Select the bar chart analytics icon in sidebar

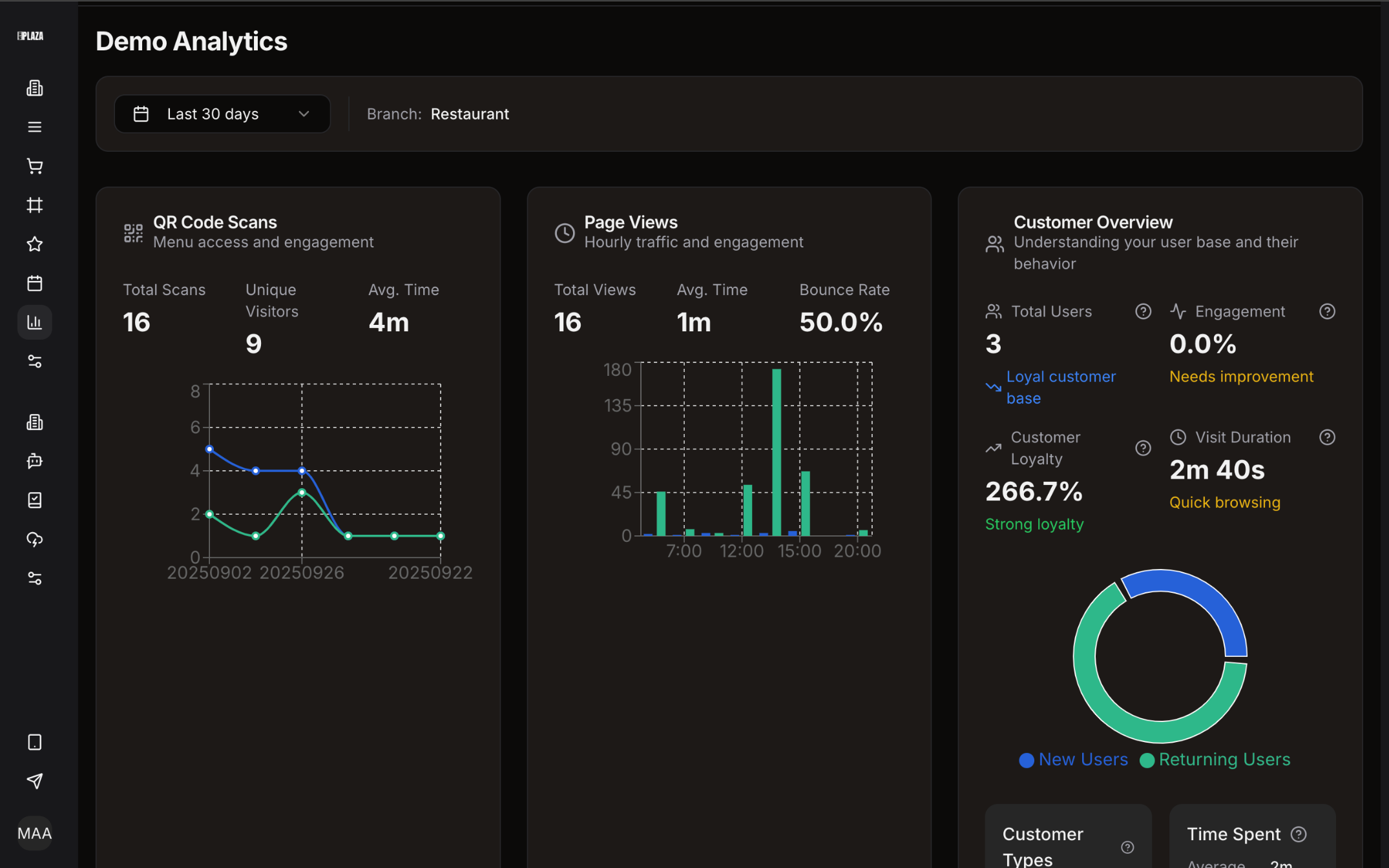34,322
